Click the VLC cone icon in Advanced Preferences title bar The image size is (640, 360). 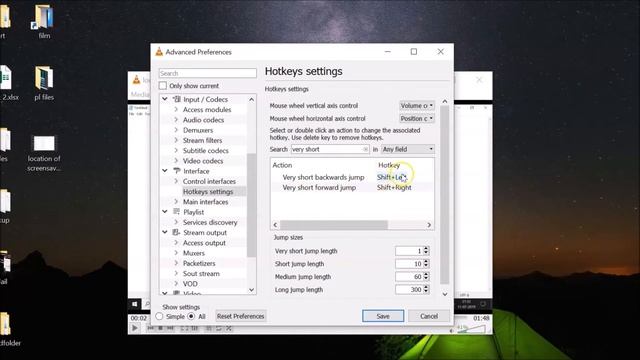point(159,52)
